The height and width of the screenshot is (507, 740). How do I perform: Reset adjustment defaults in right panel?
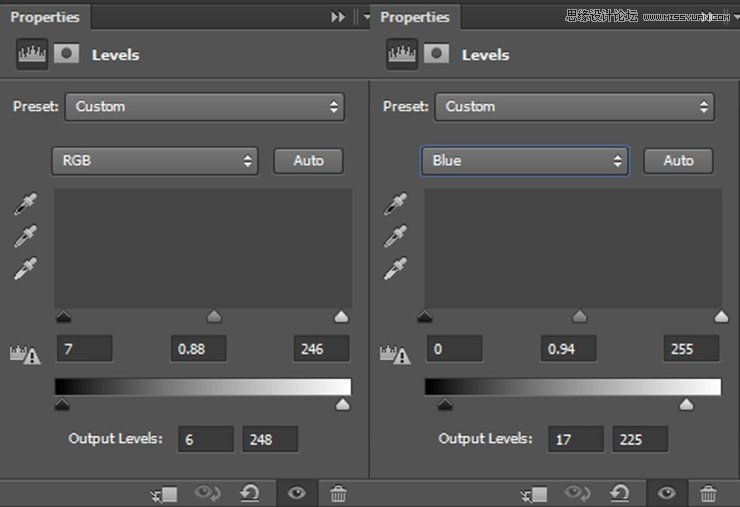coord(620,493)
